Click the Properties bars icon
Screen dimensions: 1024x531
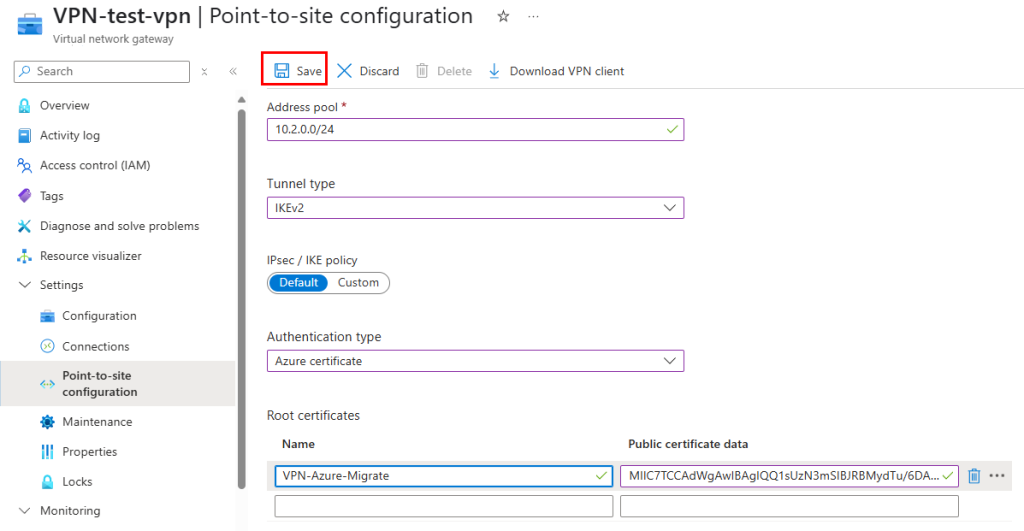(x=47, y=452)
